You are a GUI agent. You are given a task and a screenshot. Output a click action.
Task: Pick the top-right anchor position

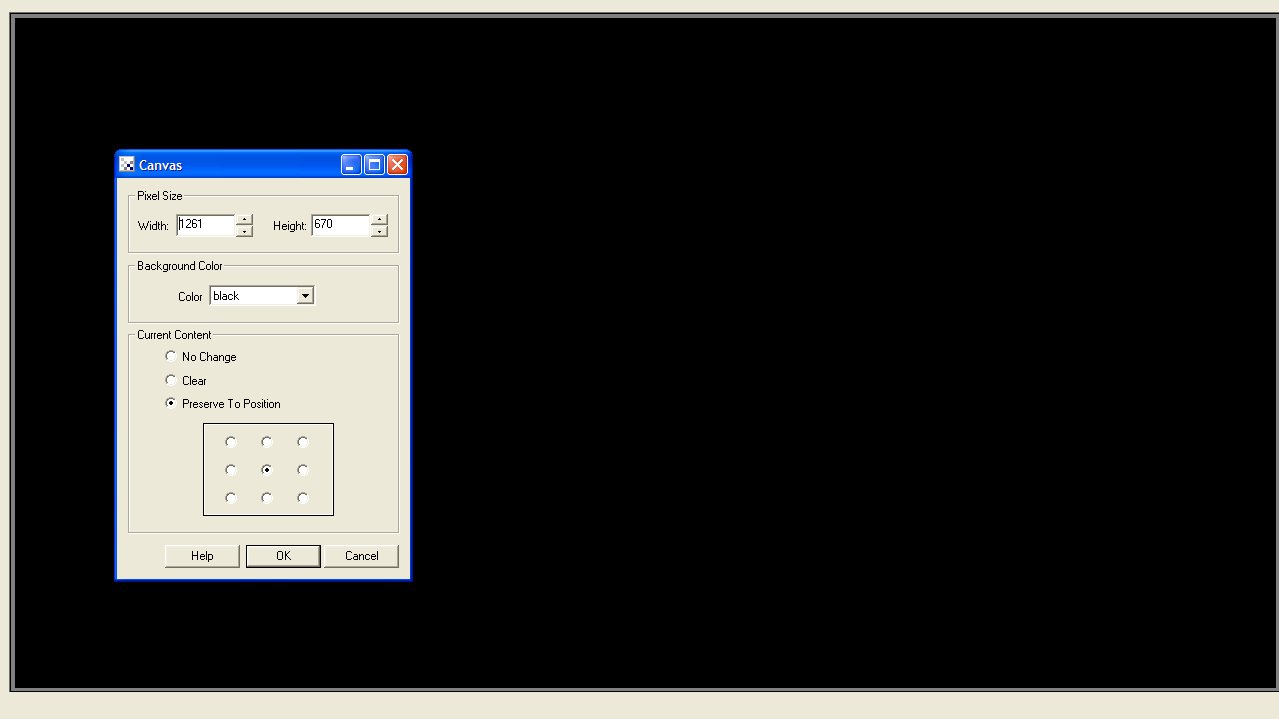click(x=303, y=441)
